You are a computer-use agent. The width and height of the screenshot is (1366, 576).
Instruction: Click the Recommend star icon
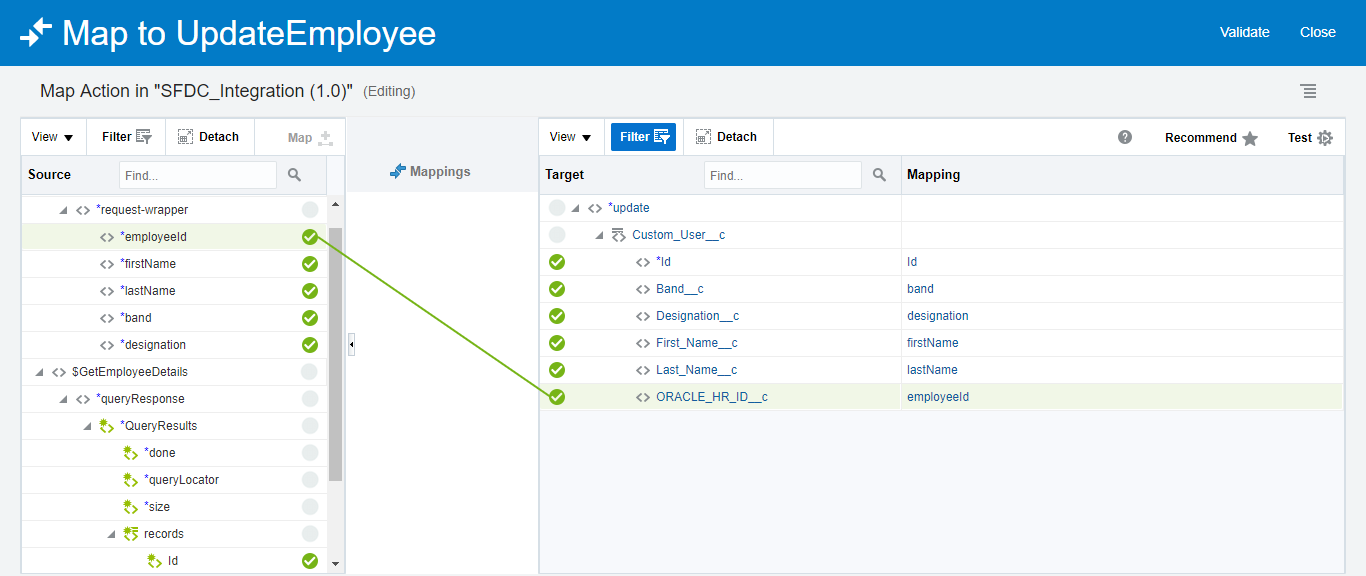click(1250, 138)
